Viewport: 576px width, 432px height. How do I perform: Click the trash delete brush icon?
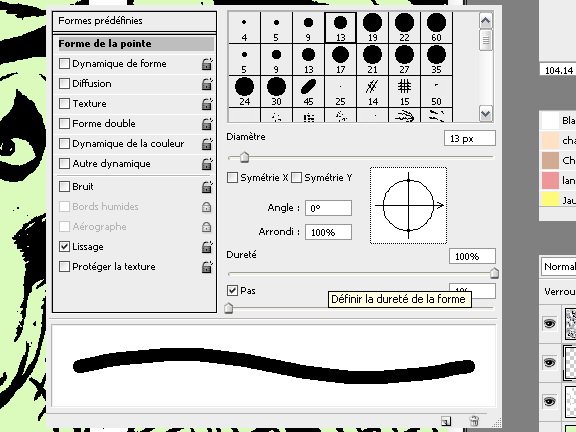point(474,421)
